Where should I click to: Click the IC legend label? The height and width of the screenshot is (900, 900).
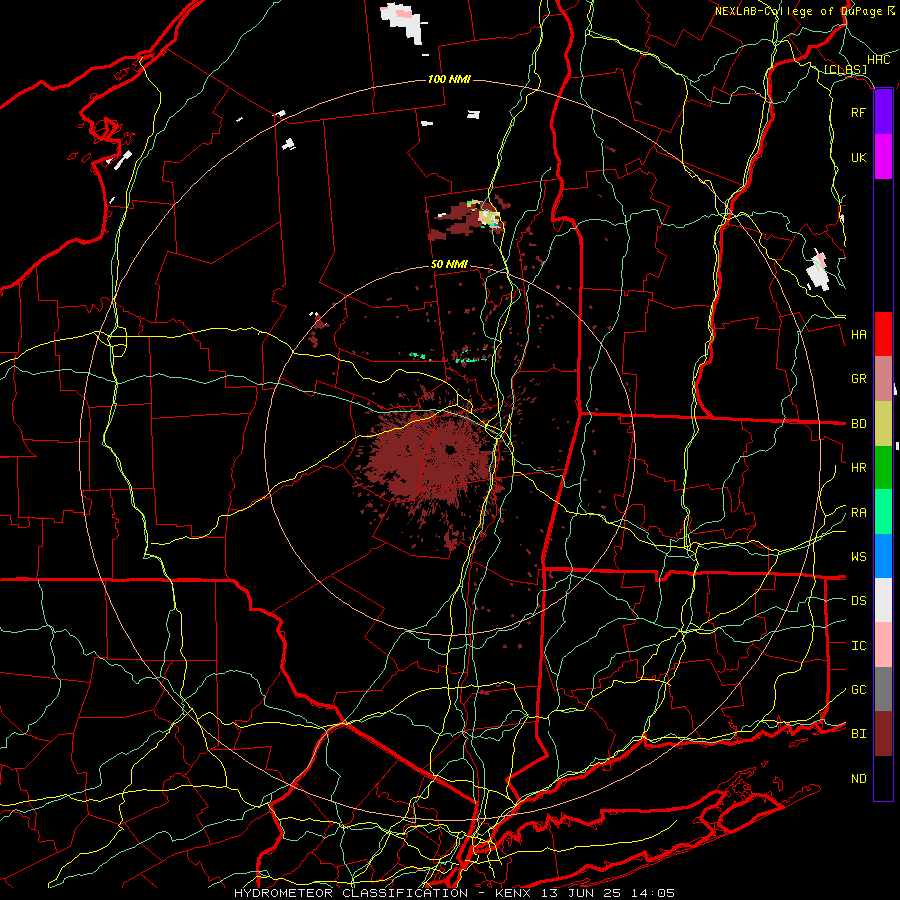pos(858,646)
